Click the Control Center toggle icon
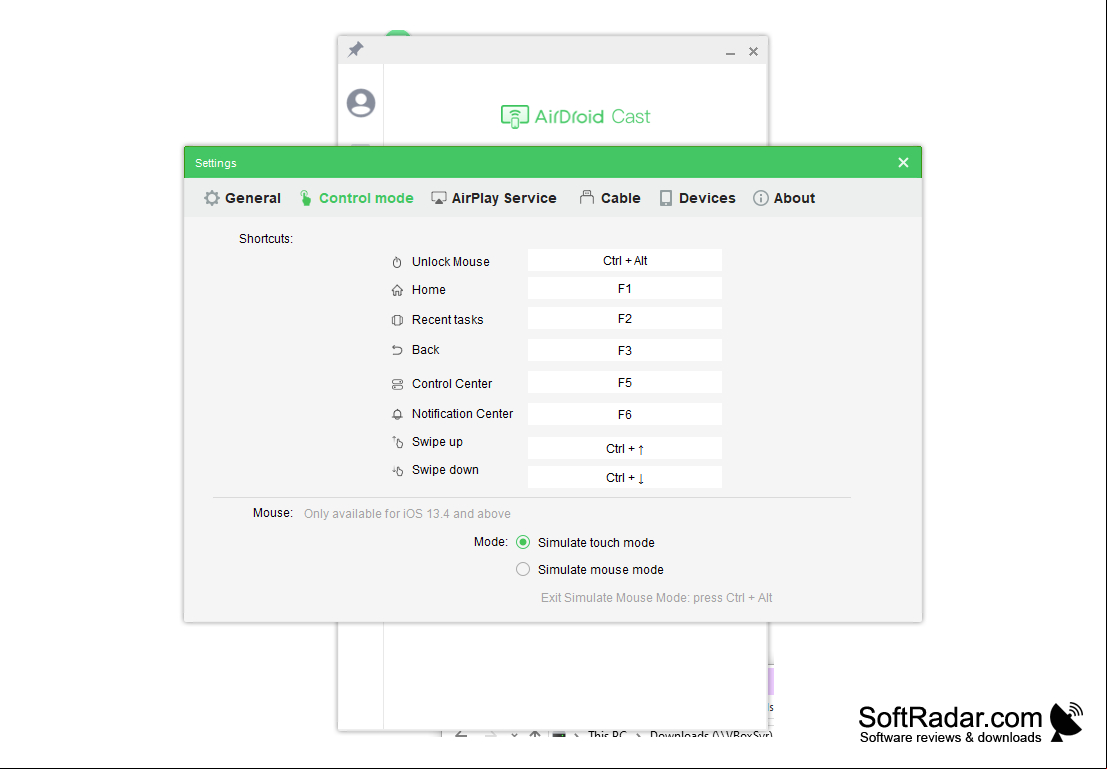The height and width of the screenshot is (769, 1107). (x=397, y=384)
